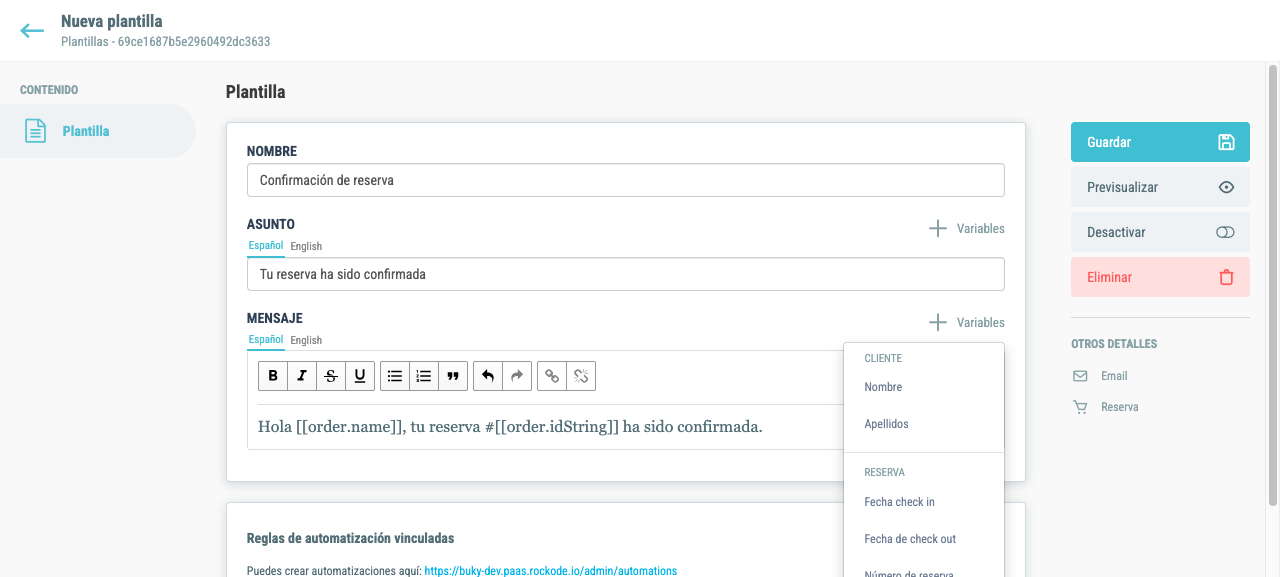Insert a bulleted list
The height and width of the screenshot is (577, 1280).
395,376
